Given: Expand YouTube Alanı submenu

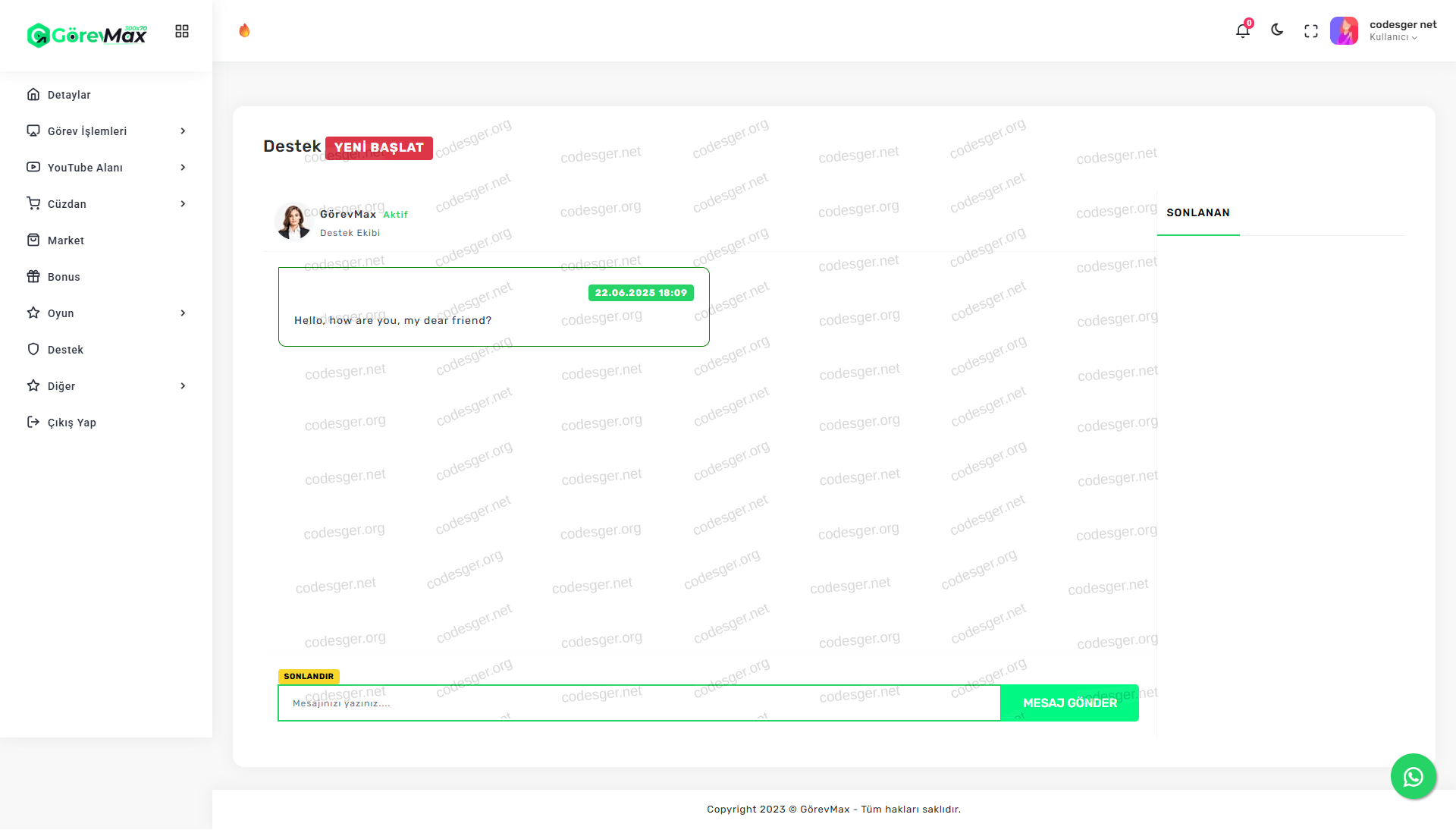Looking at the screenshot, I should (x=85, y=168).
